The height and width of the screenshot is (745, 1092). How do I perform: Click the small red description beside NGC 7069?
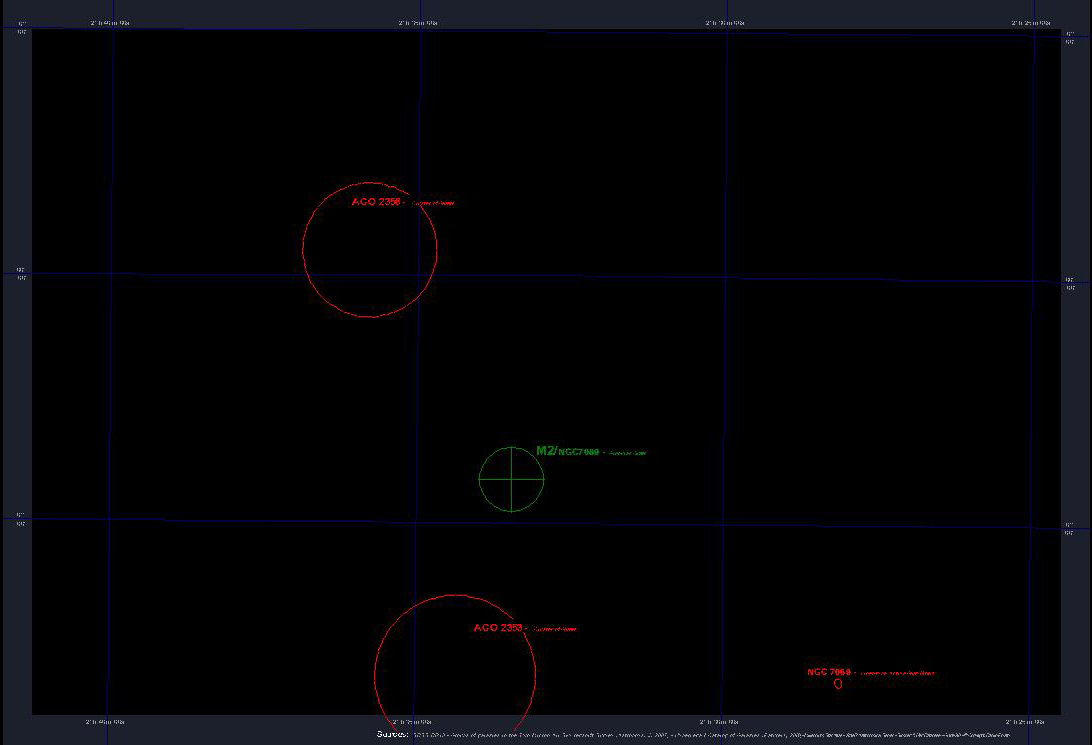pos(897,673)
